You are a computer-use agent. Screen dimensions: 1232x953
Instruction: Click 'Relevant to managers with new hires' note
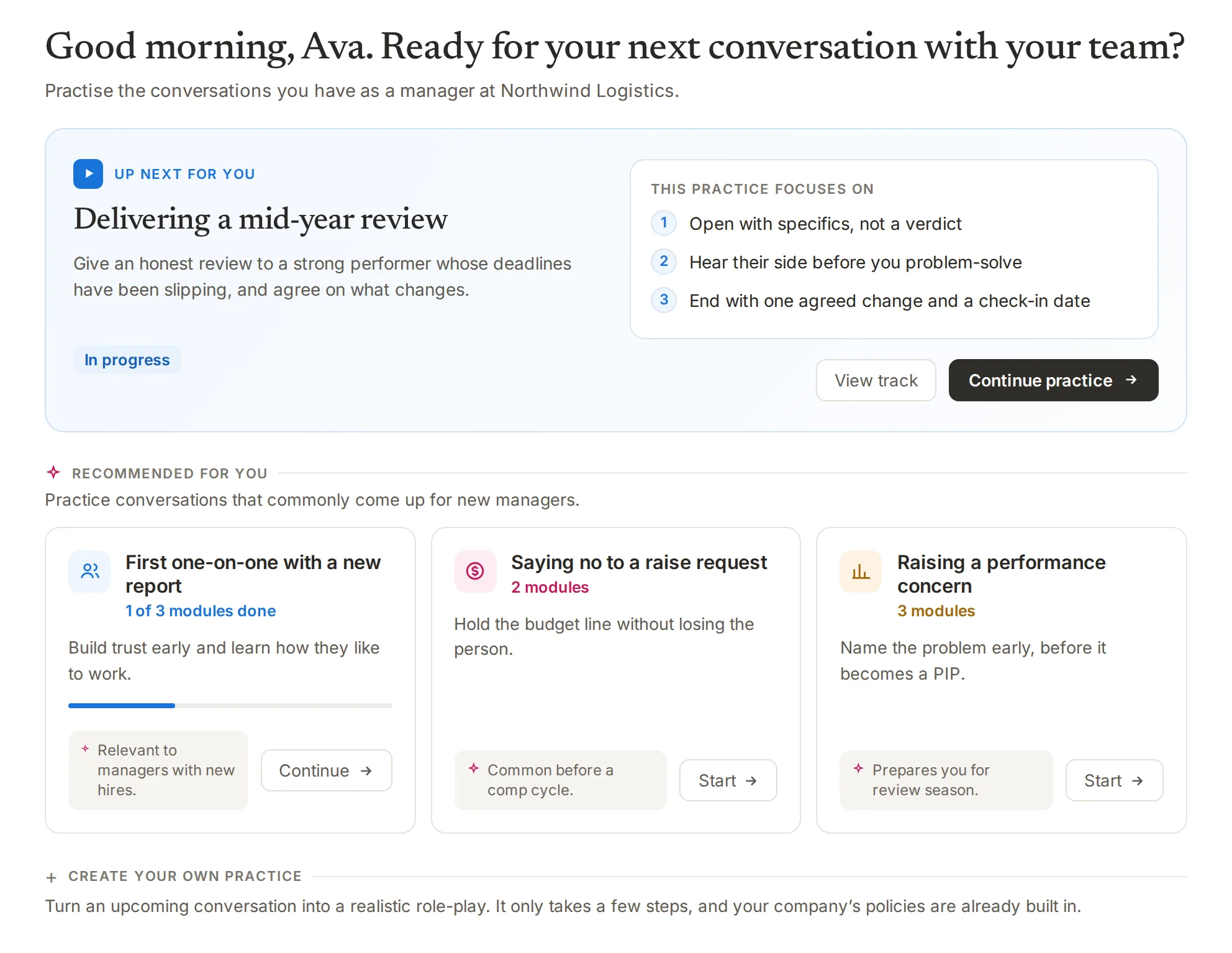point(158,770)
